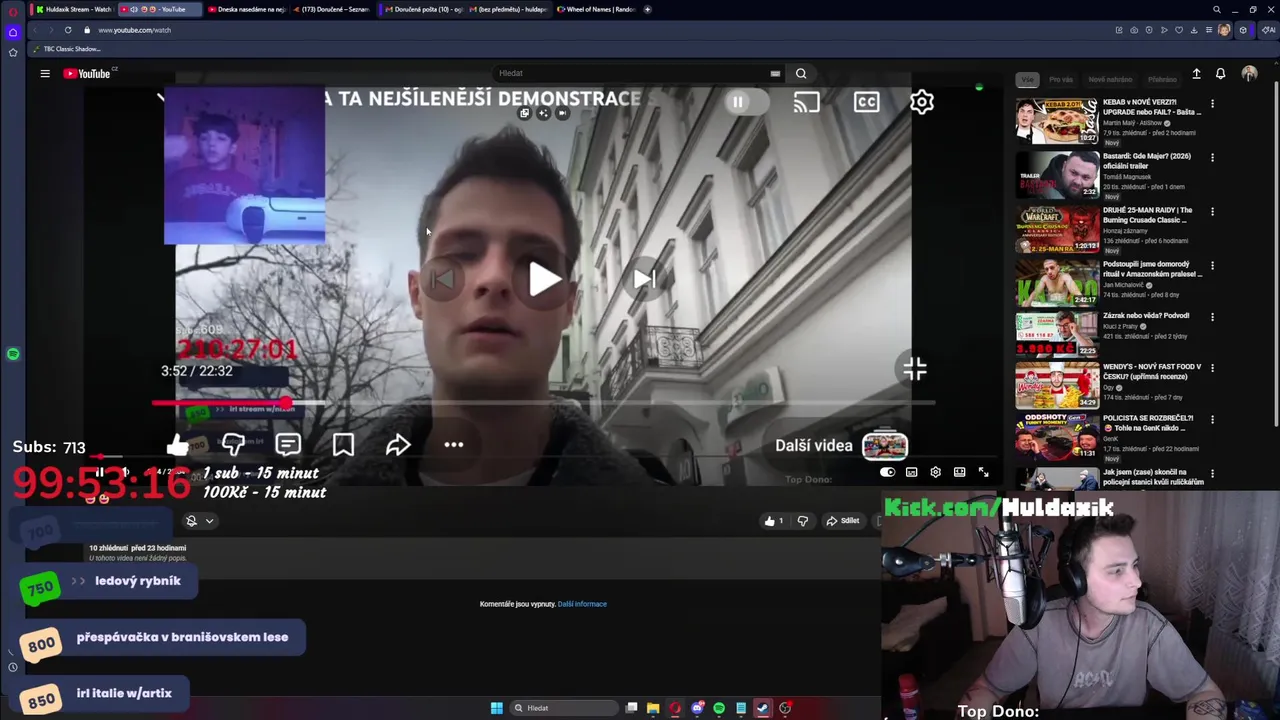Toggle closed captions with the CC button
This screenshot has height=720, width=1280.
pos(866,102)
